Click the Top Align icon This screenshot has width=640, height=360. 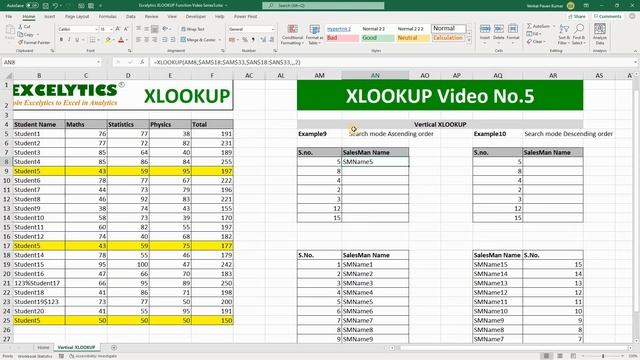(138, 29)
